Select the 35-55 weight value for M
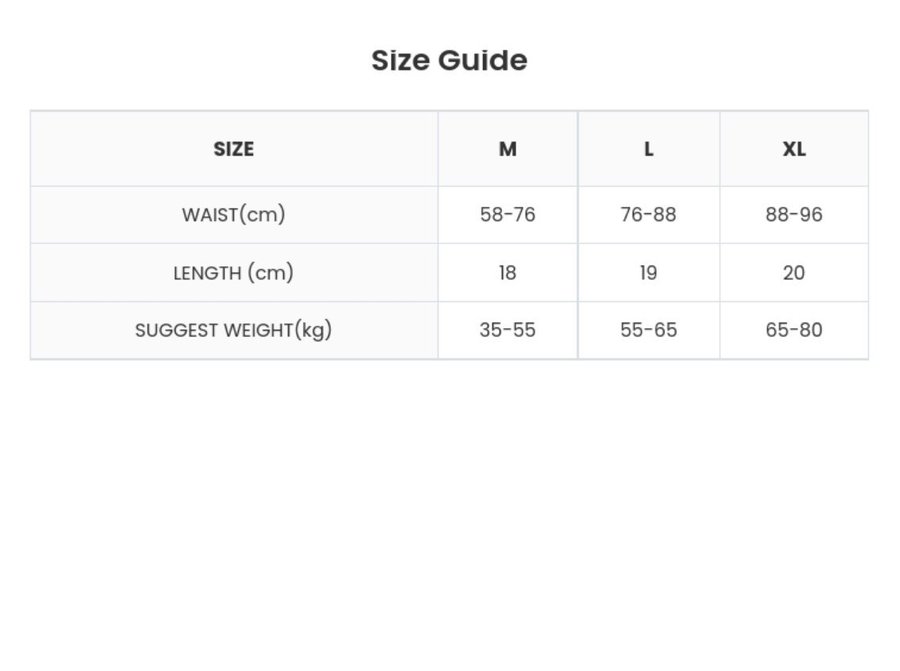900x671 pixels. tap(508, 330)
